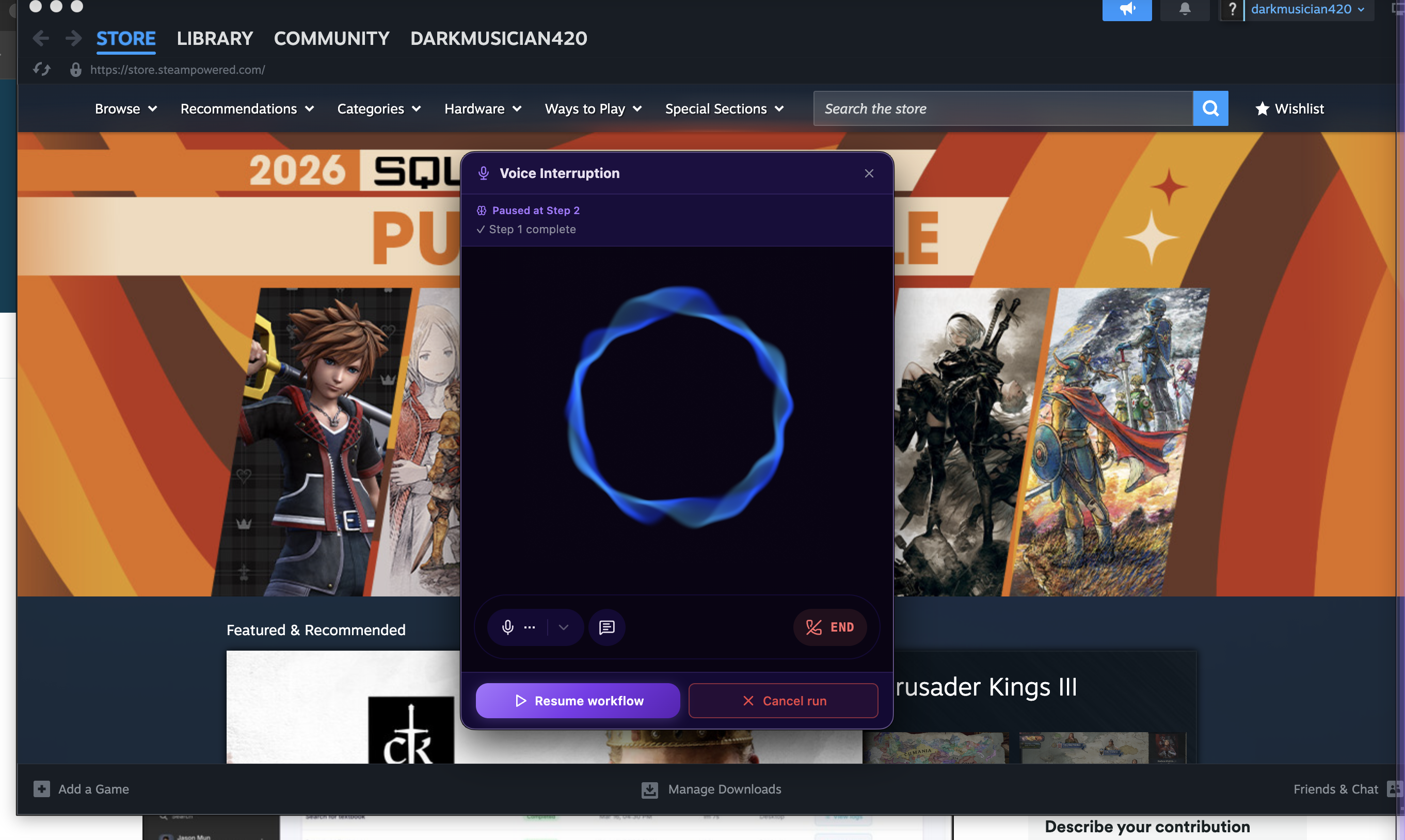Close the Voice Interruption dialog
Viewport: 1405px width, 840px height.
coord(869,173)
